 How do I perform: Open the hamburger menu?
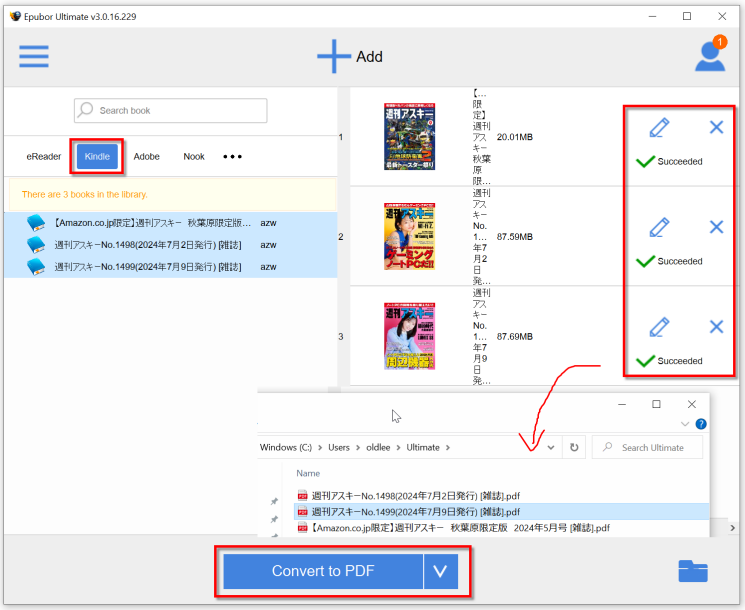pos(34,57)
